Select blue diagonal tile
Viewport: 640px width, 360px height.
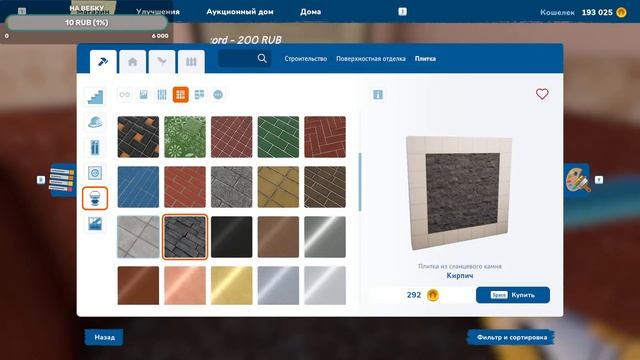coord(138,187)
